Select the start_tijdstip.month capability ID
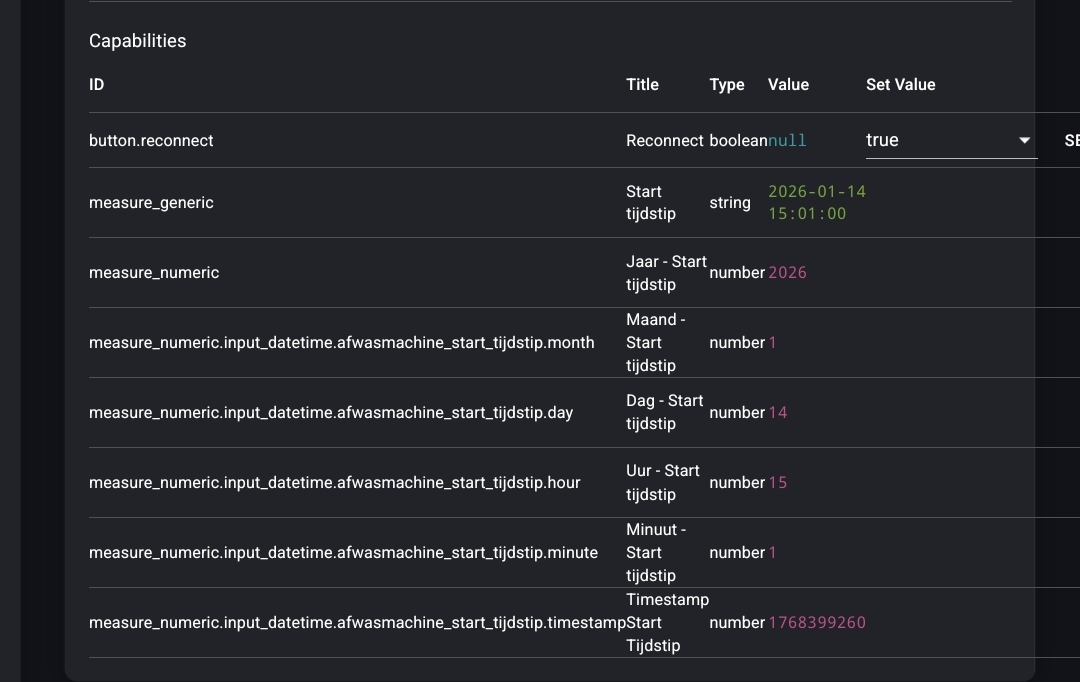Screen dimensions: 1080x682 (341, 343)
